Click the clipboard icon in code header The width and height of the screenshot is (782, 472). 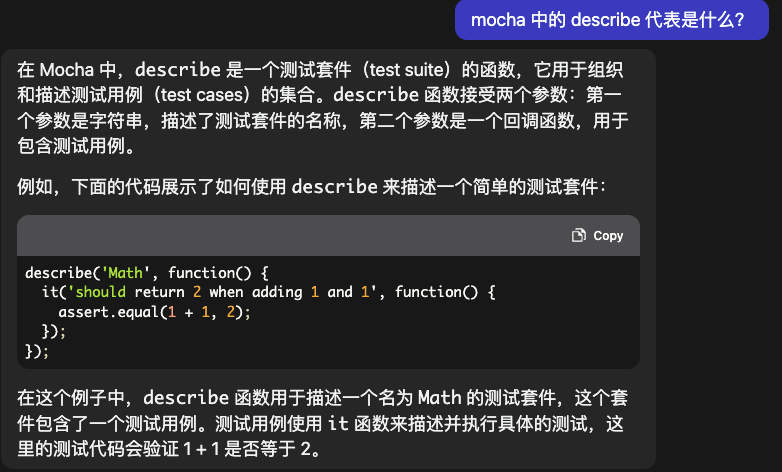pos(578,236)
